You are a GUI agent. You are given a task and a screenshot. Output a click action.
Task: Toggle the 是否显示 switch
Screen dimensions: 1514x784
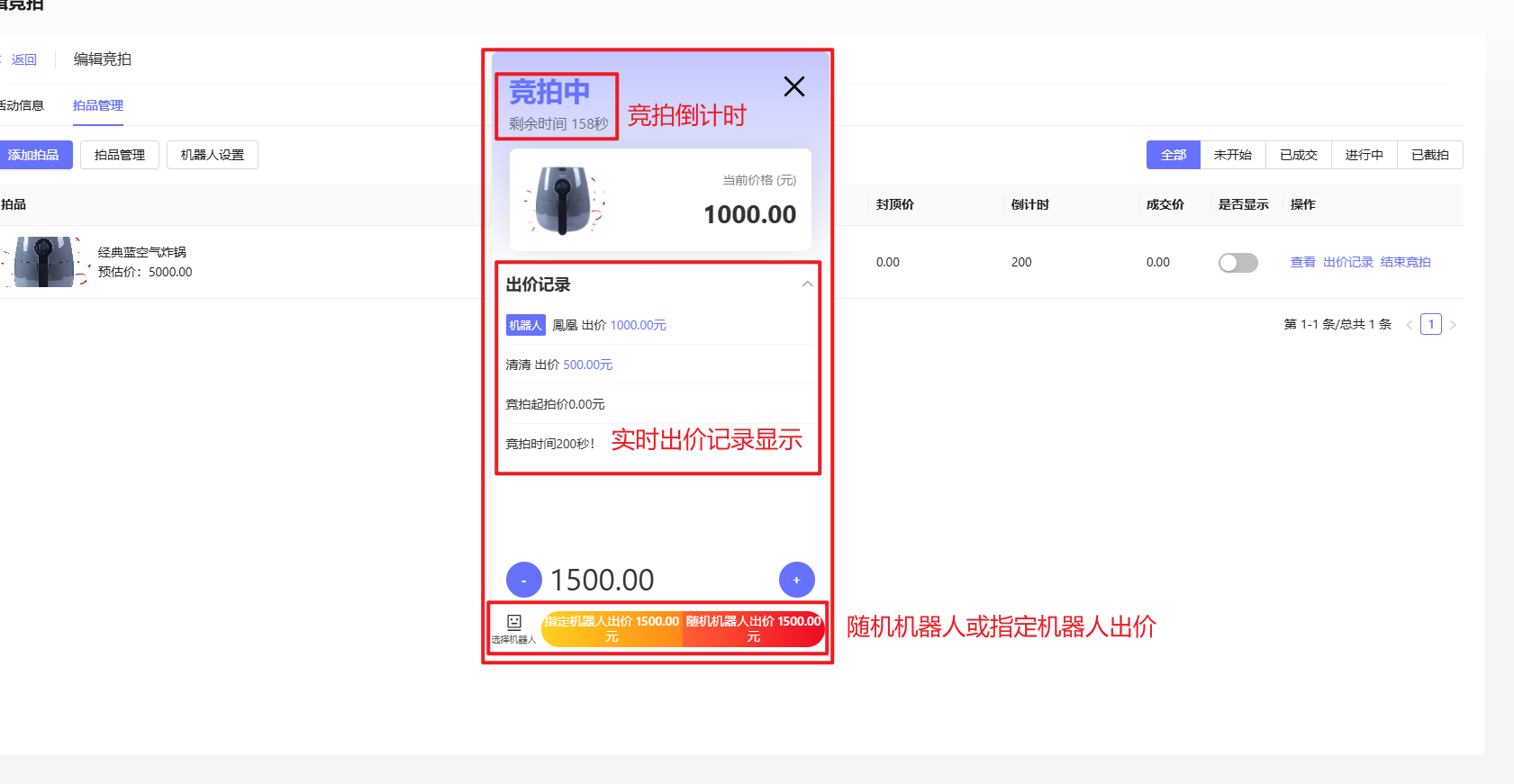[1237, 262]
